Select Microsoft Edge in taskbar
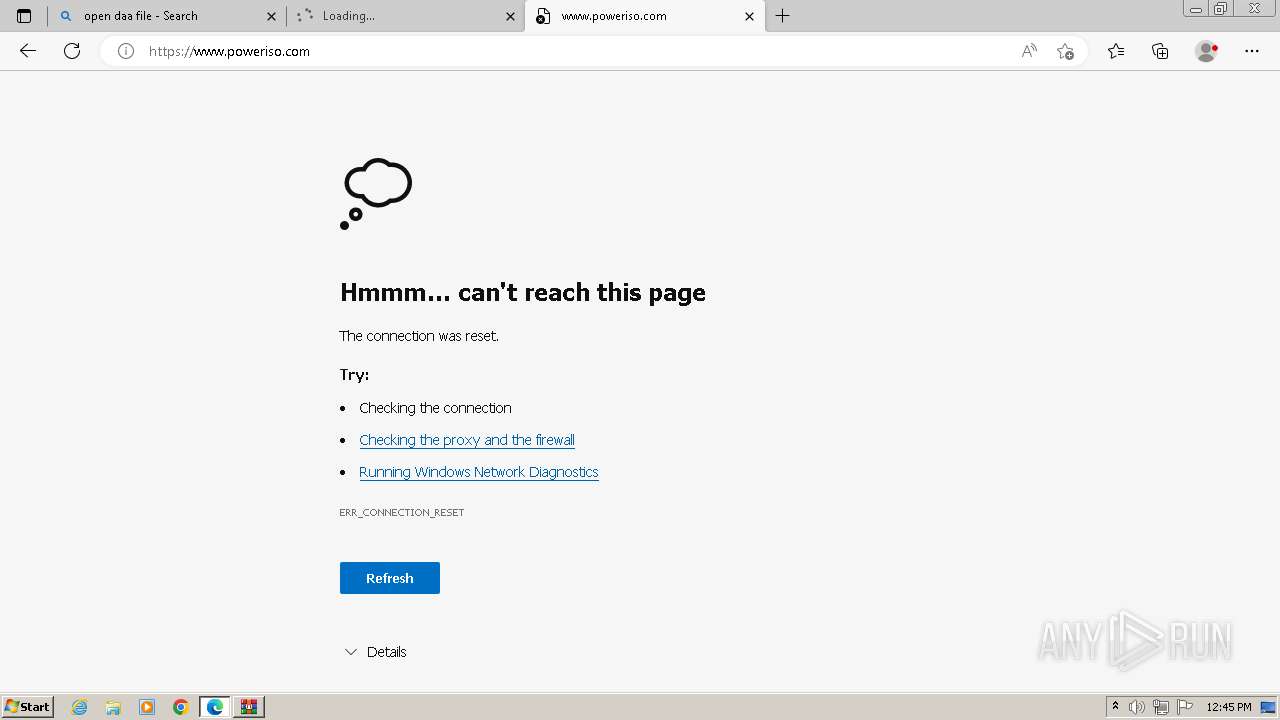1280x720 pixels. coord(215,707)
